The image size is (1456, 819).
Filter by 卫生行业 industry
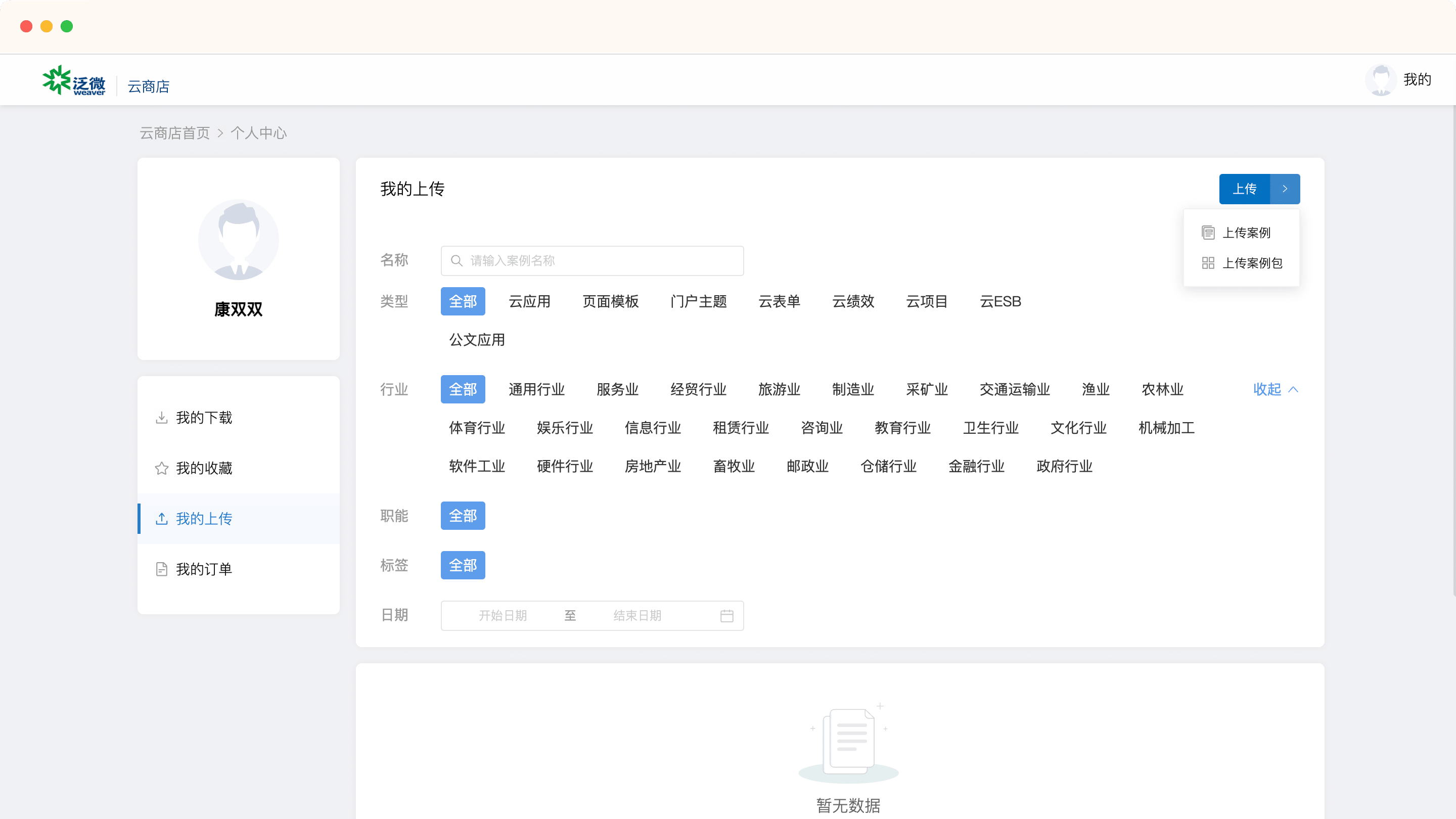click(x=990, y=428)
